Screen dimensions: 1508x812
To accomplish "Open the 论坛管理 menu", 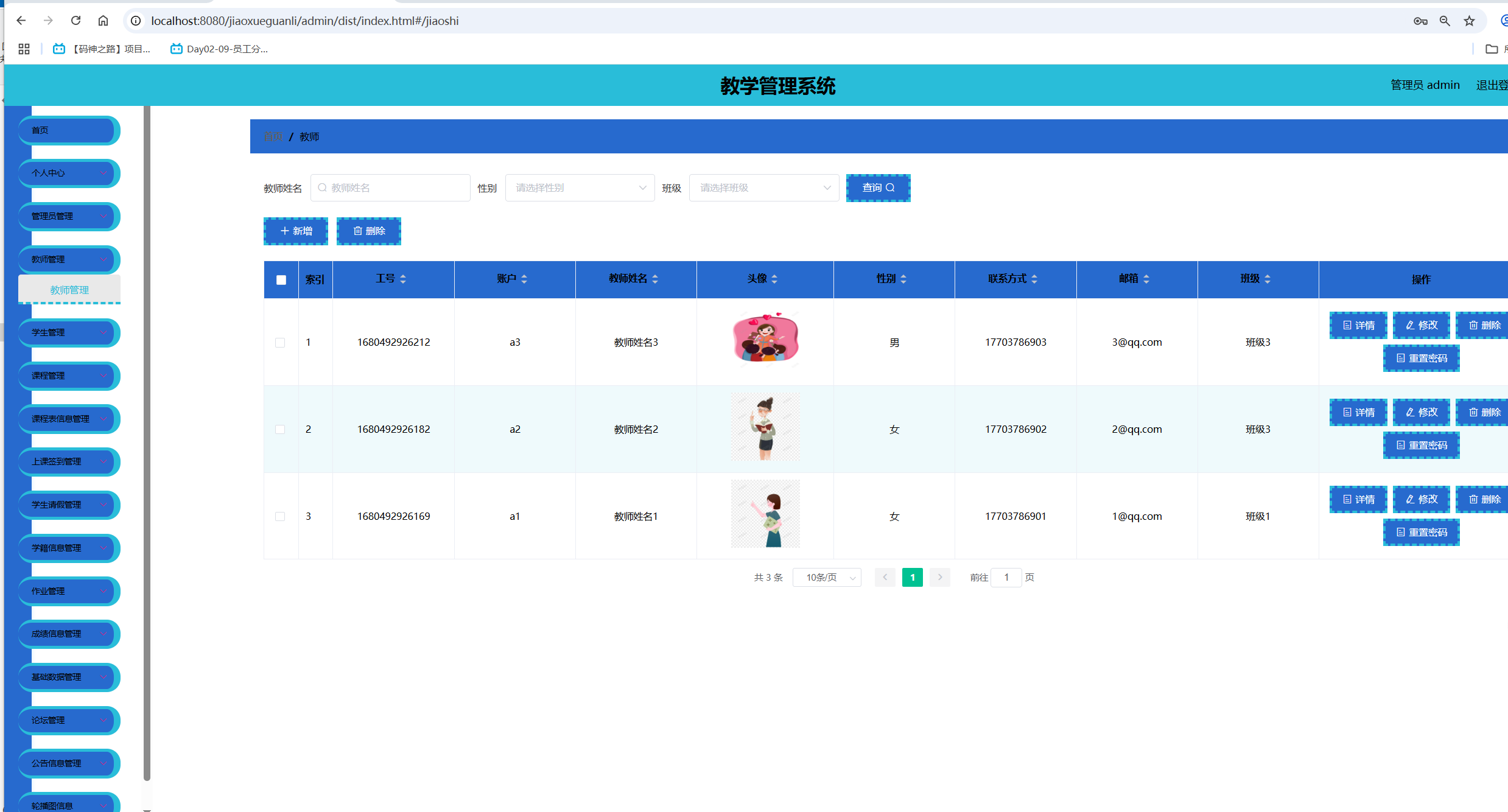I will click(69, 720).
